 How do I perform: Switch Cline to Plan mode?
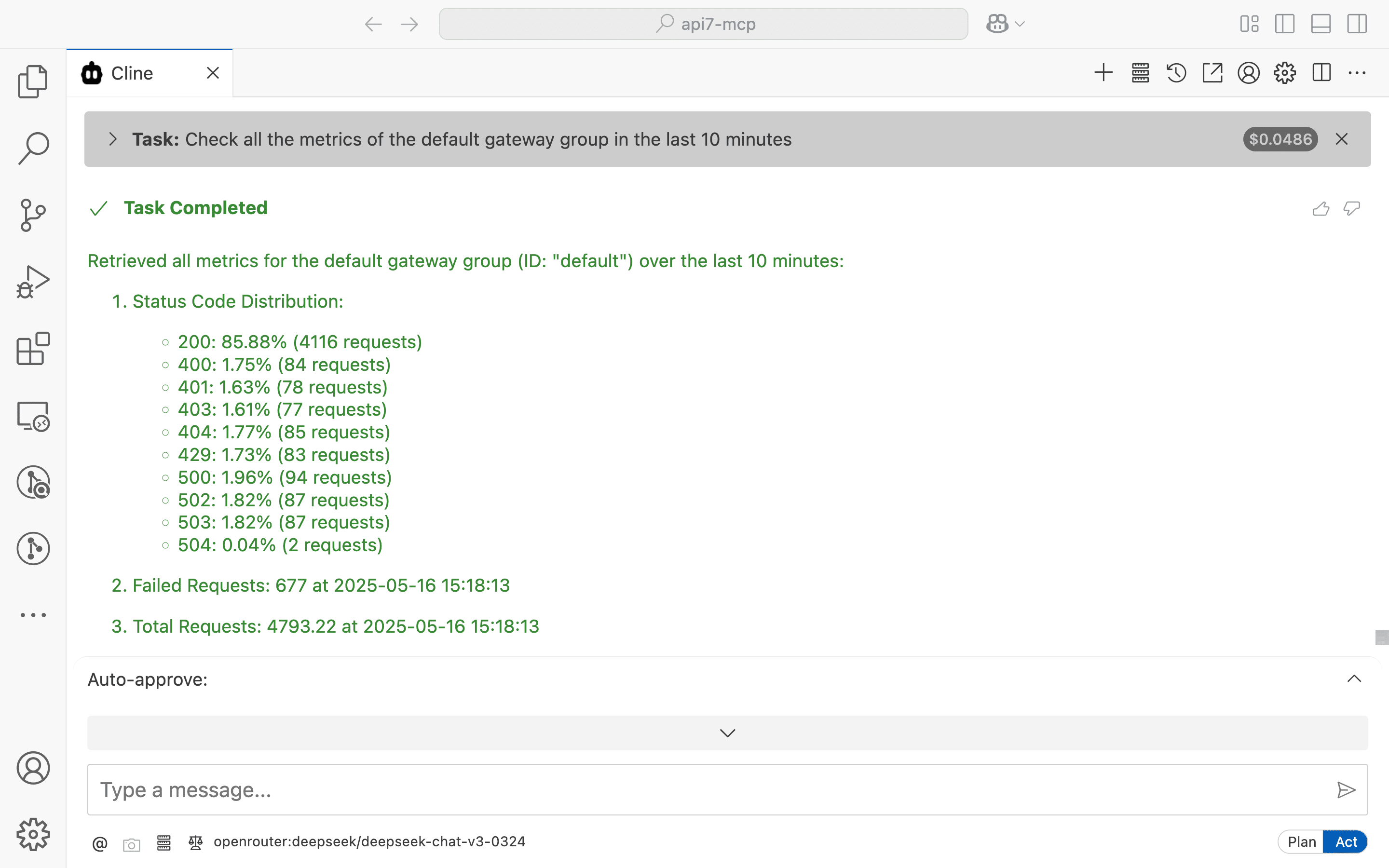point(1301,841)
